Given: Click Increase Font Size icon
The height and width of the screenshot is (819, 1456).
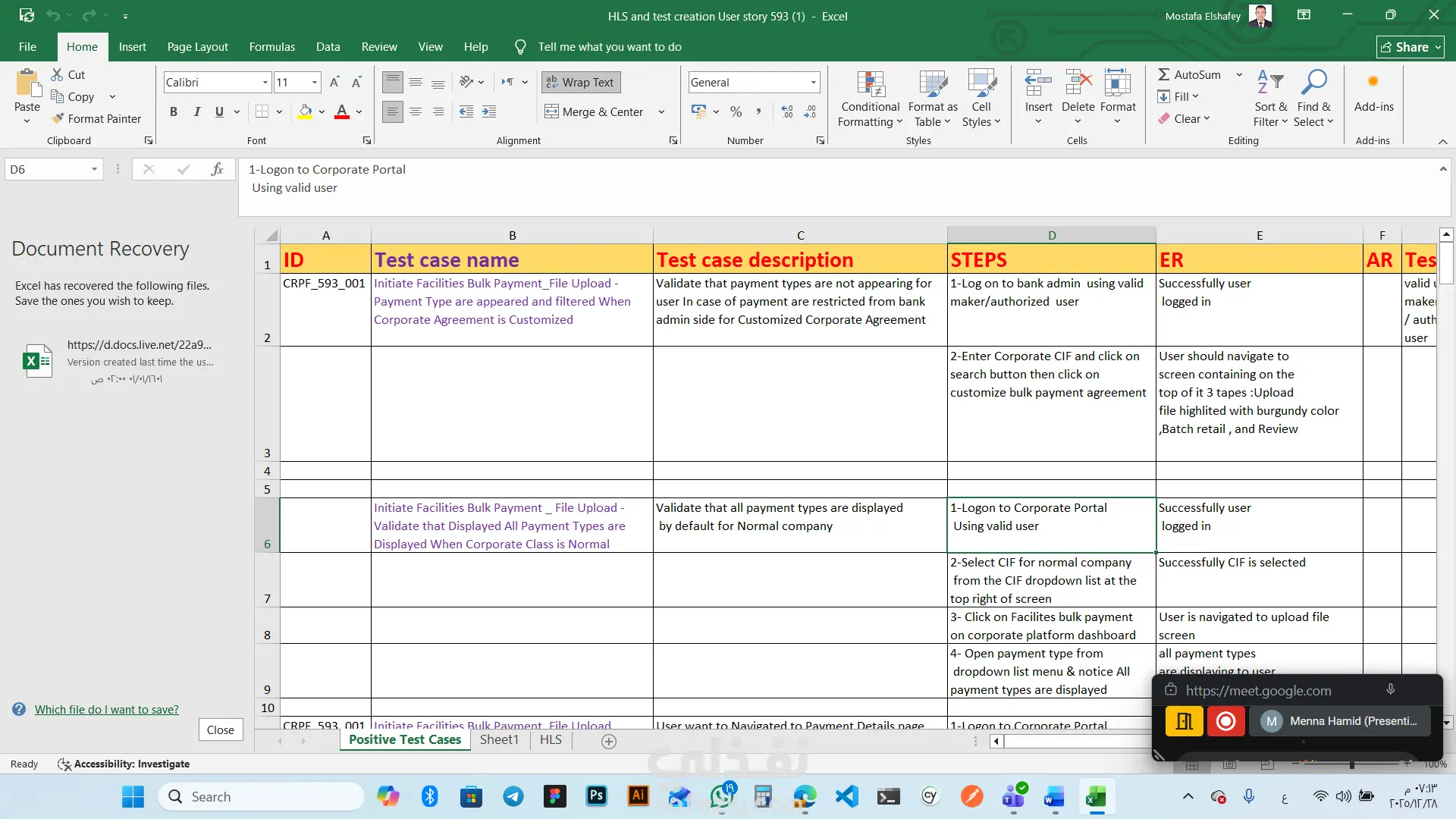Looking at the screenshot, I should coord(334,82).
